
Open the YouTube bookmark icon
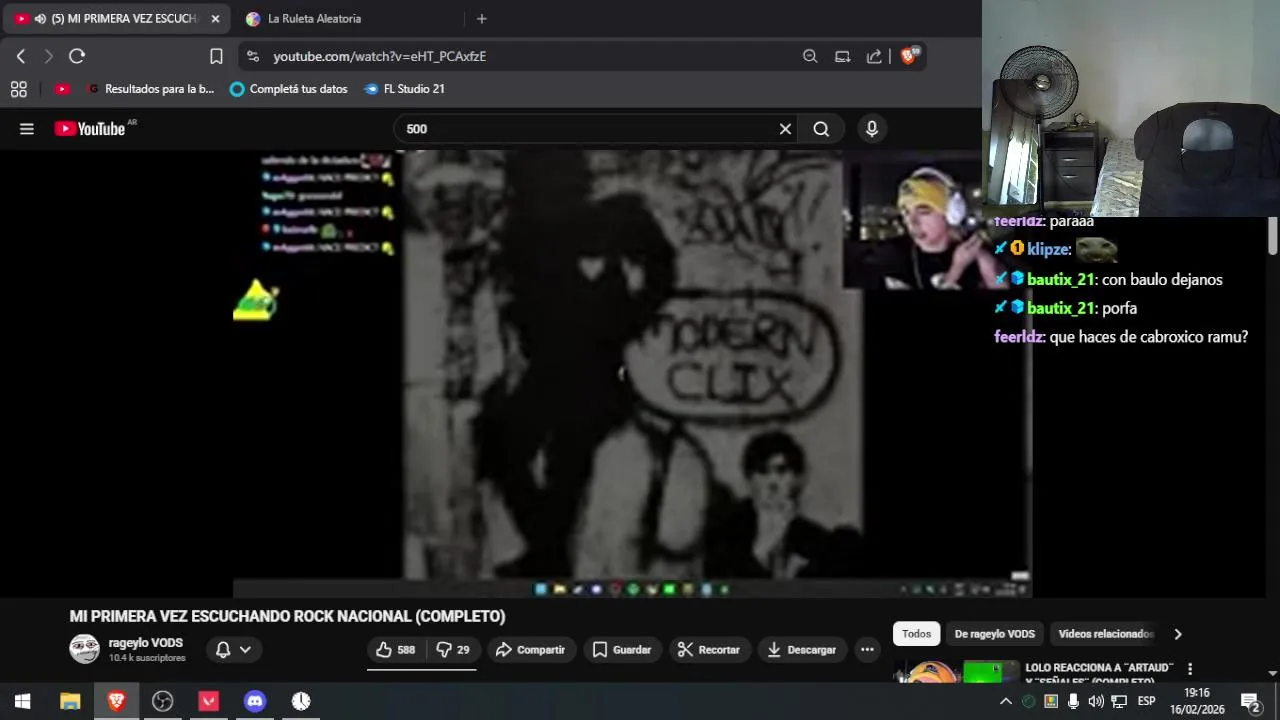coord(62,89)
